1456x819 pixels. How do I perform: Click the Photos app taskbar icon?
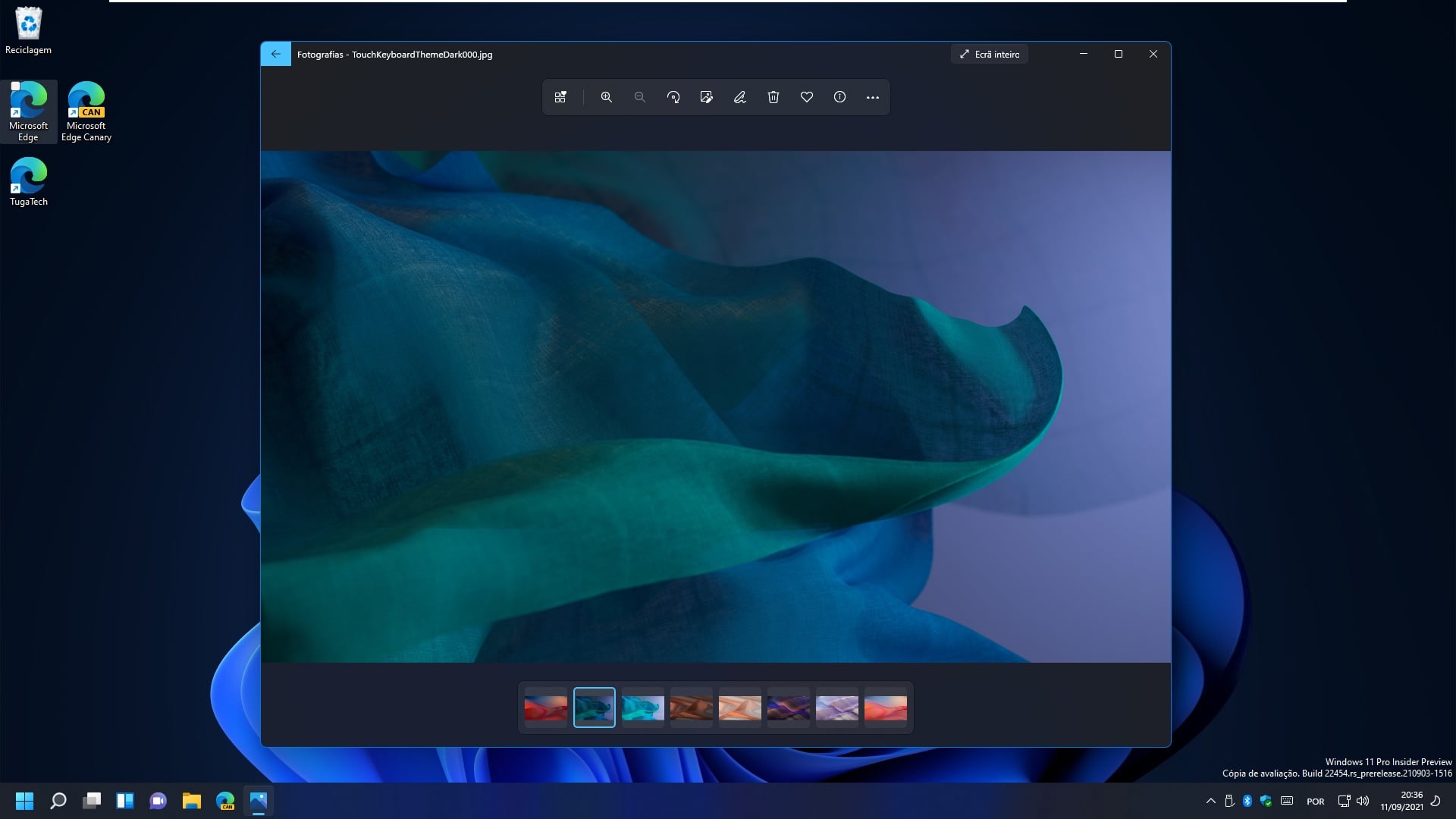[259, 801]
